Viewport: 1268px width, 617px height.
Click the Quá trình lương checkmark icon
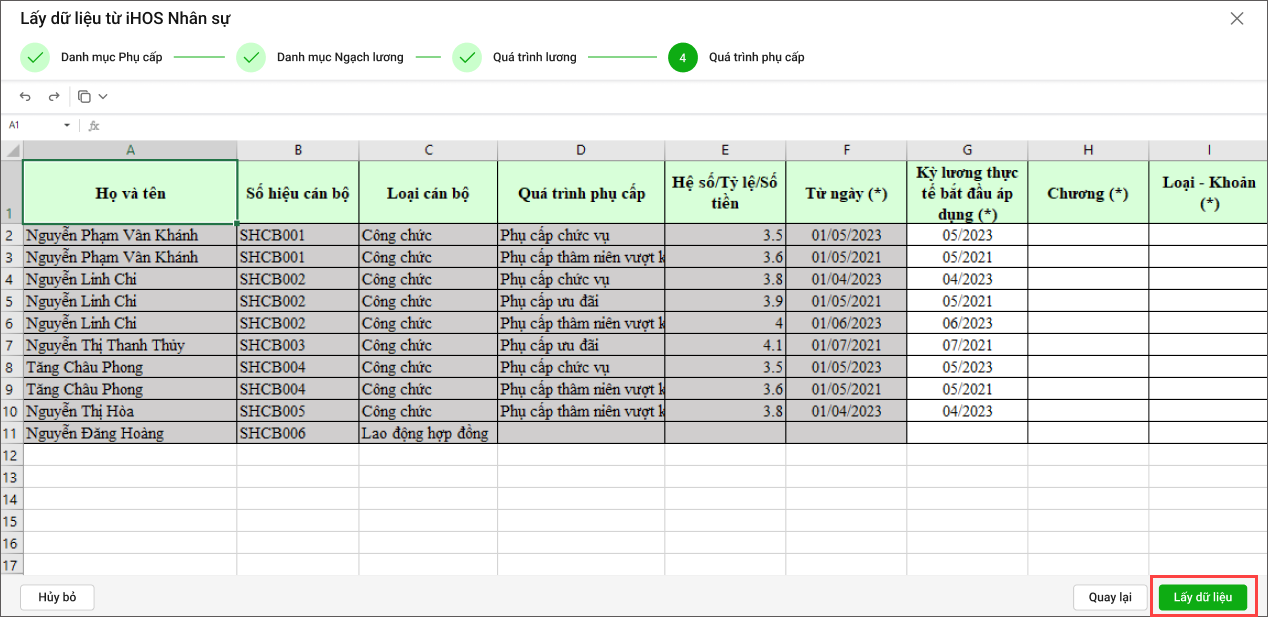pos(467,58)
